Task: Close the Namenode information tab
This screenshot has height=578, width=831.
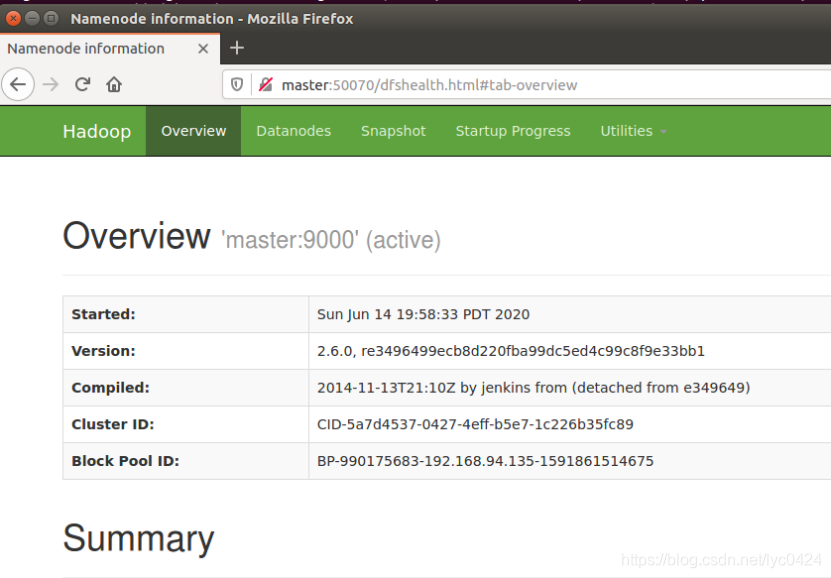Action: click(203, 49)
